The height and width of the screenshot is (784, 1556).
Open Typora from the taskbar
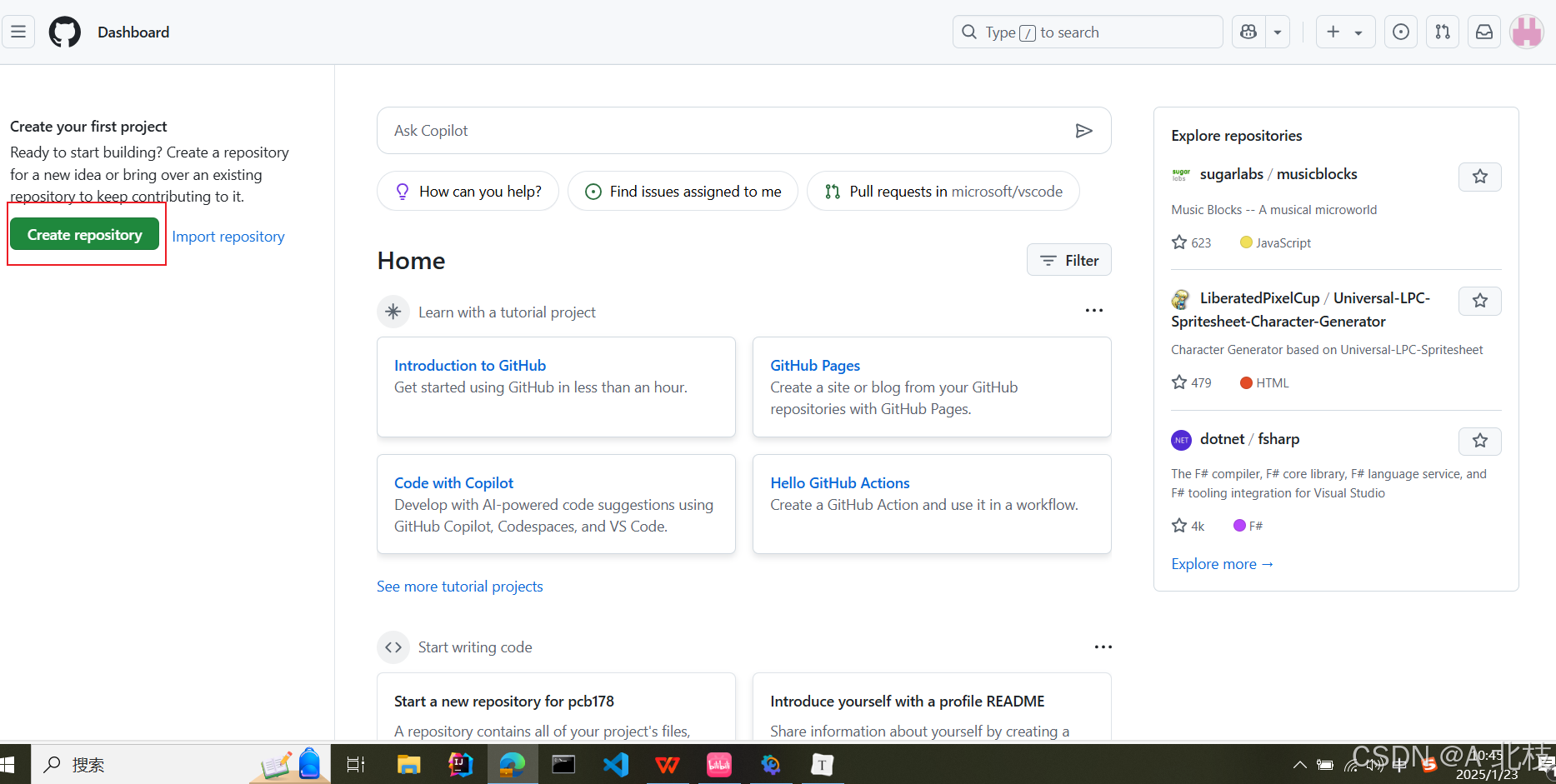click(x=823, y=764)
